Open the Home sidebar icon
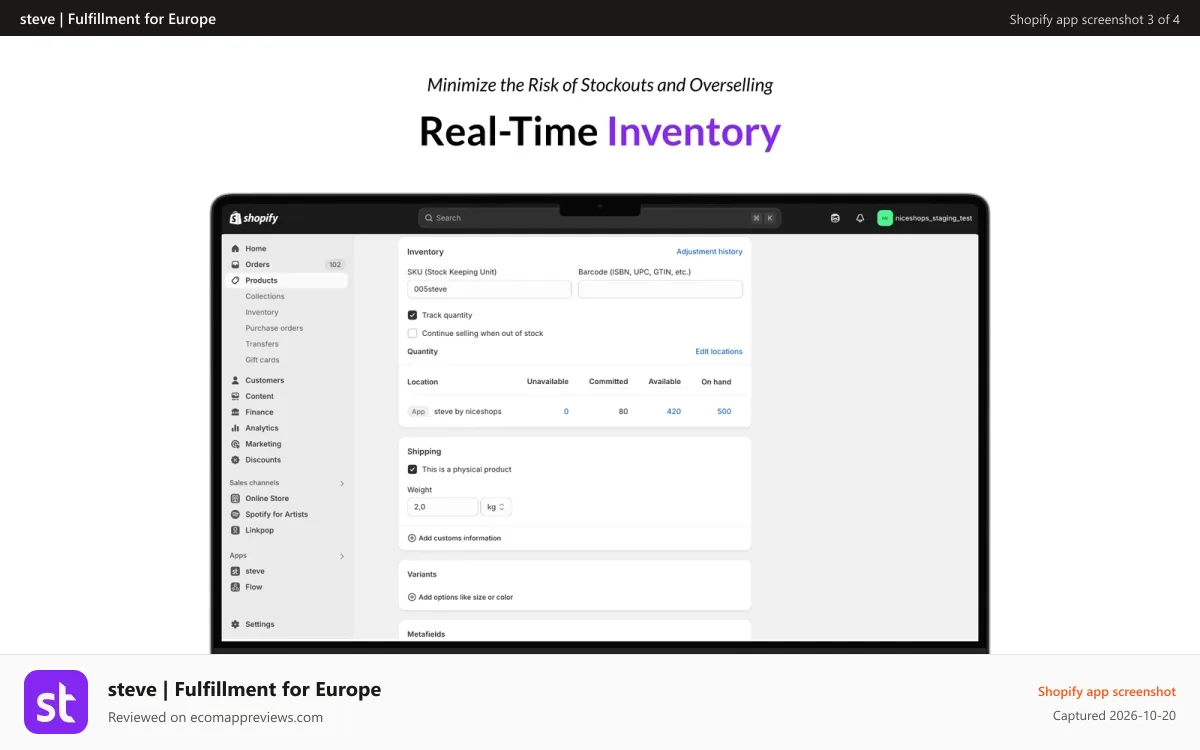The height and width of the screenshot is (750, 1200). click(235, 248)
